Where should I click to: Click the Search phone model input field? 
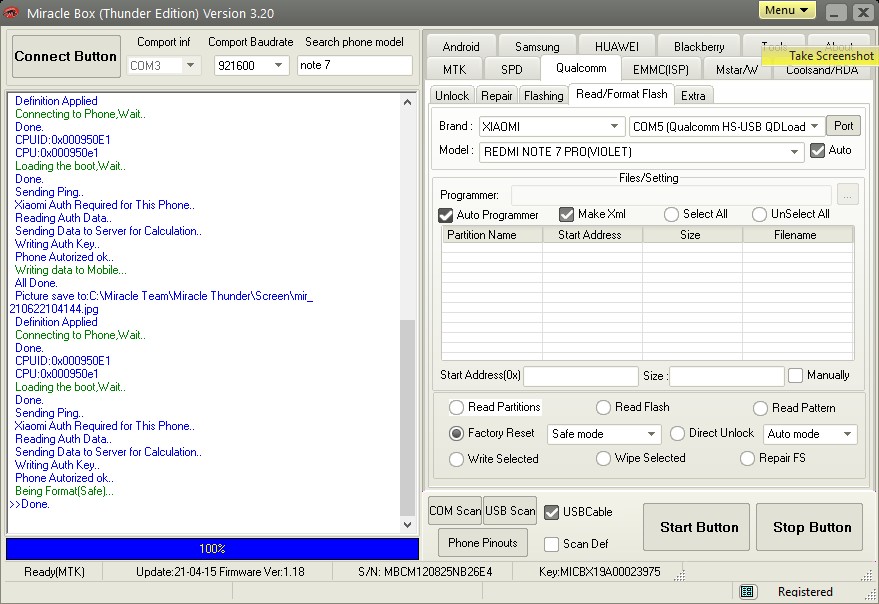coord(354,66)
